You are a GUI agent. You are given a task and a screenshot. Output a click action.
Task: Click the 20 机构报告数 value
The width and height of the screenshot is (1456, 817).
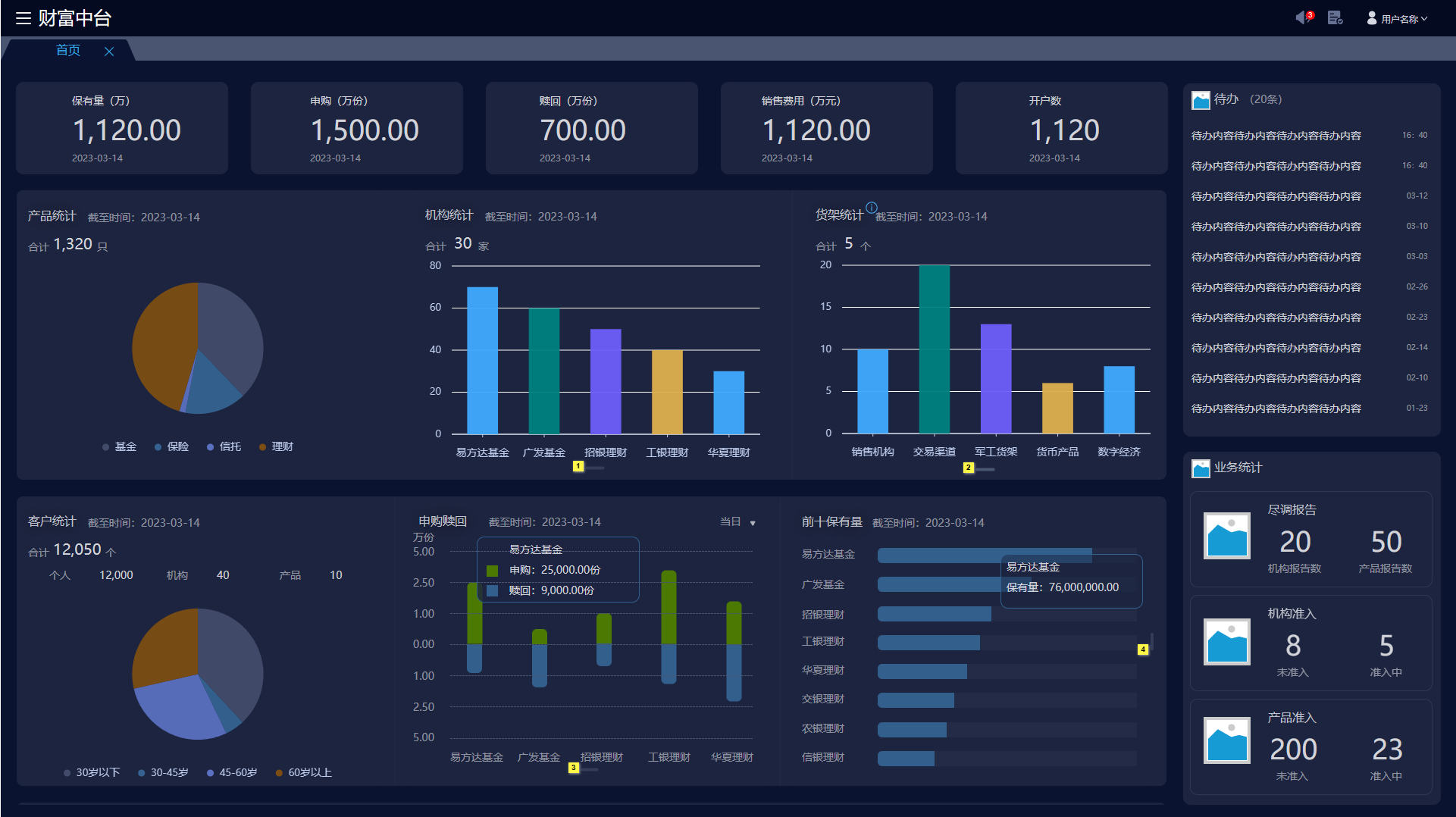(x=1295, y=542)
